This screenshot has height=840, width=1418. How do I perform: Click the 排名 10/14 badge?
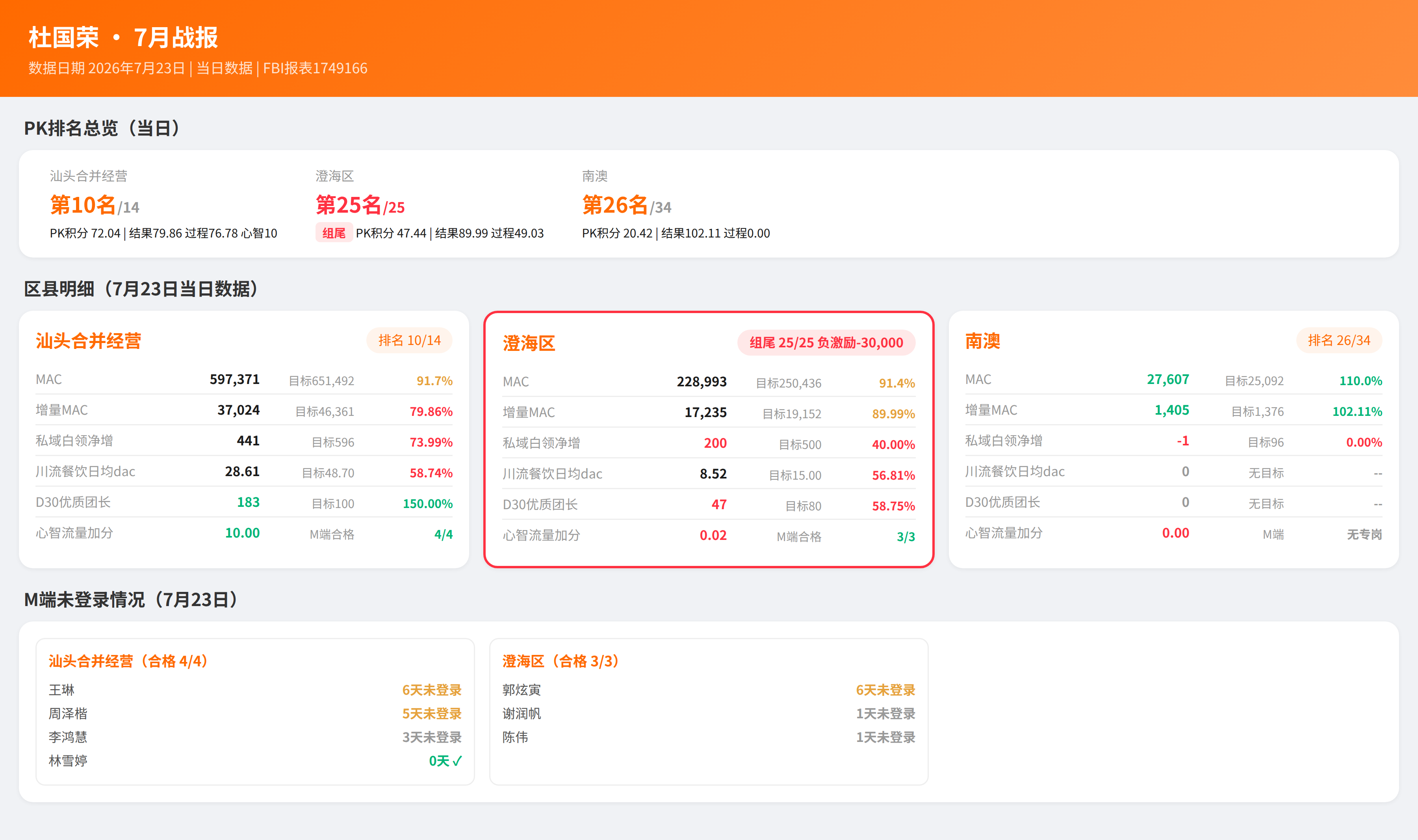tap(409, 340)
